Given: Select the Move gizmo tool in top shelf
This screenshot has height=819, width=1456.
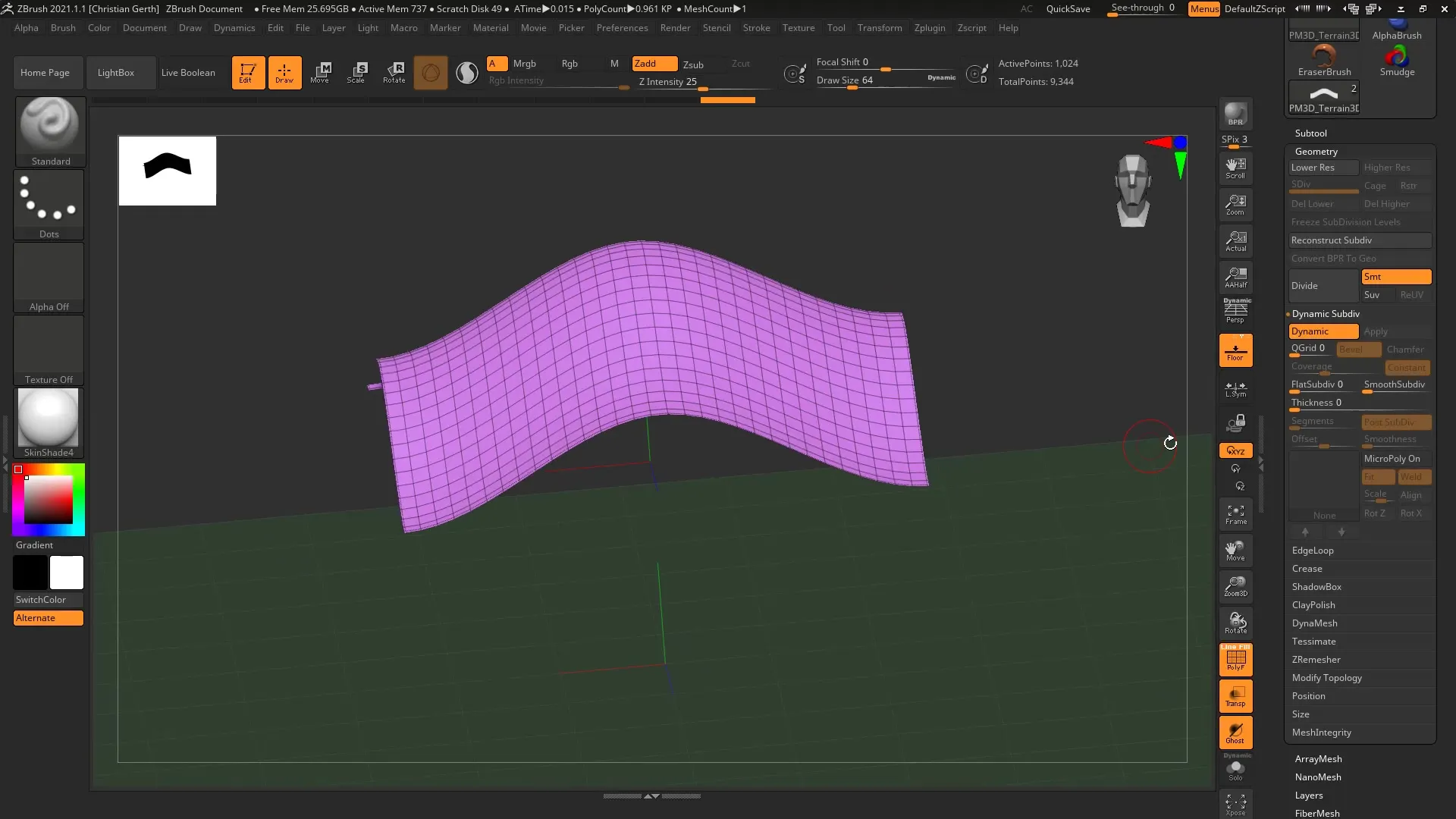Looking at the screenshot, I should 321,73.
